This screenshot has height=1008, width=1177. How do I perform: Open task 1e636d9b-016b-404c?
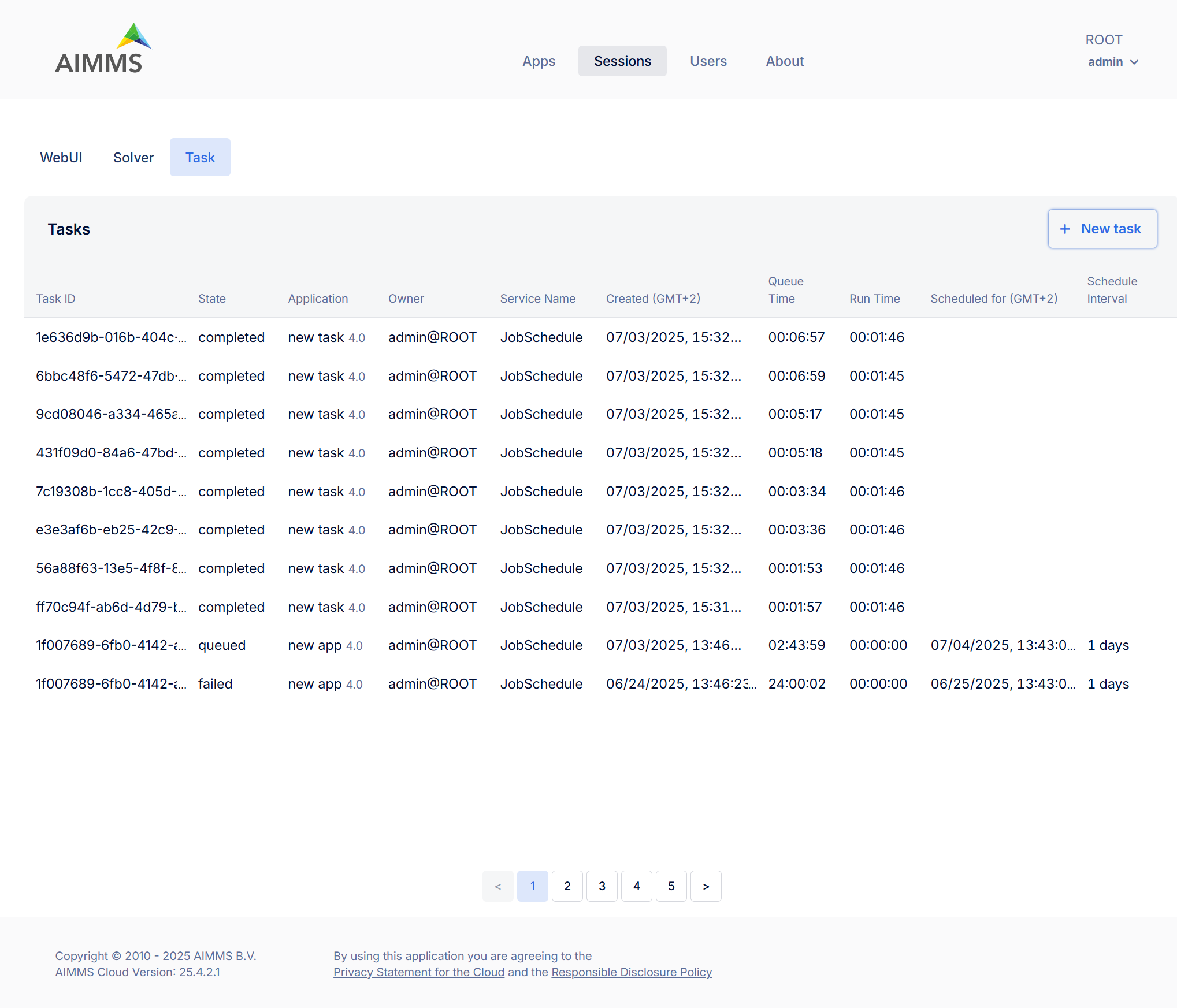click(x=111, y=337)
